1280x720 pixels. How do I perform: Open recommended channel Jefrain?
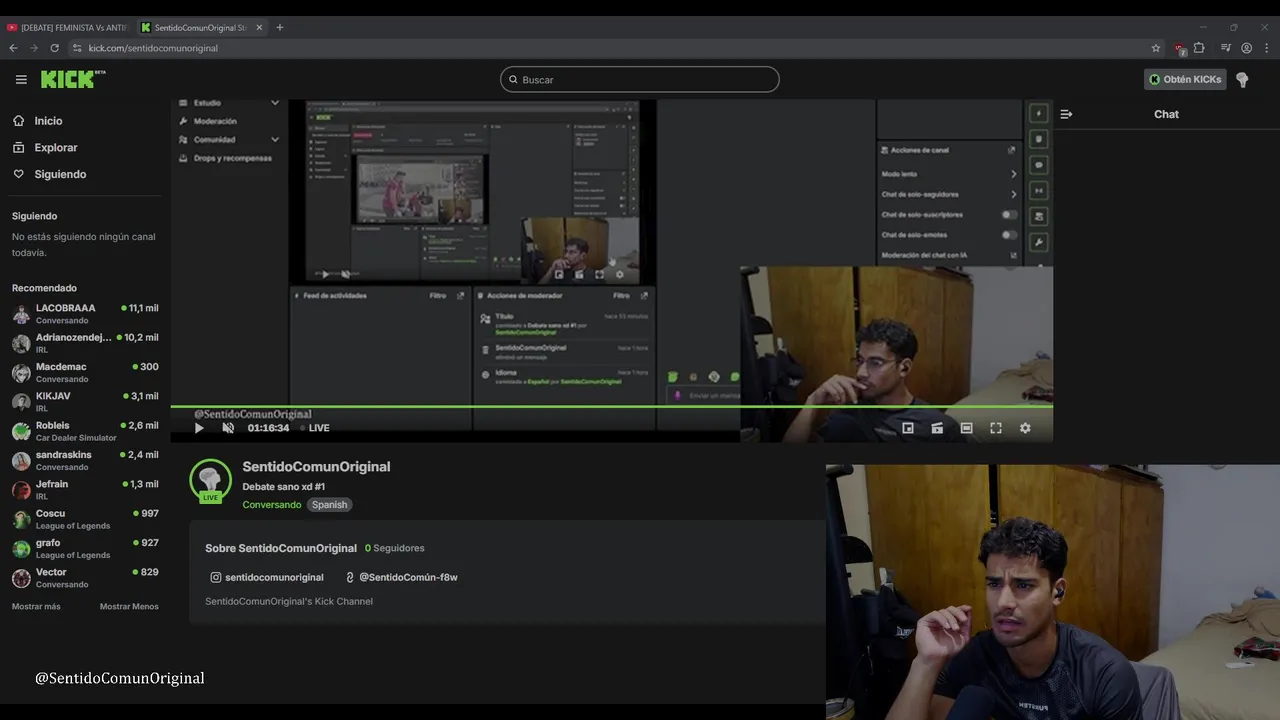pyautogui.click(x=85, y=490)
